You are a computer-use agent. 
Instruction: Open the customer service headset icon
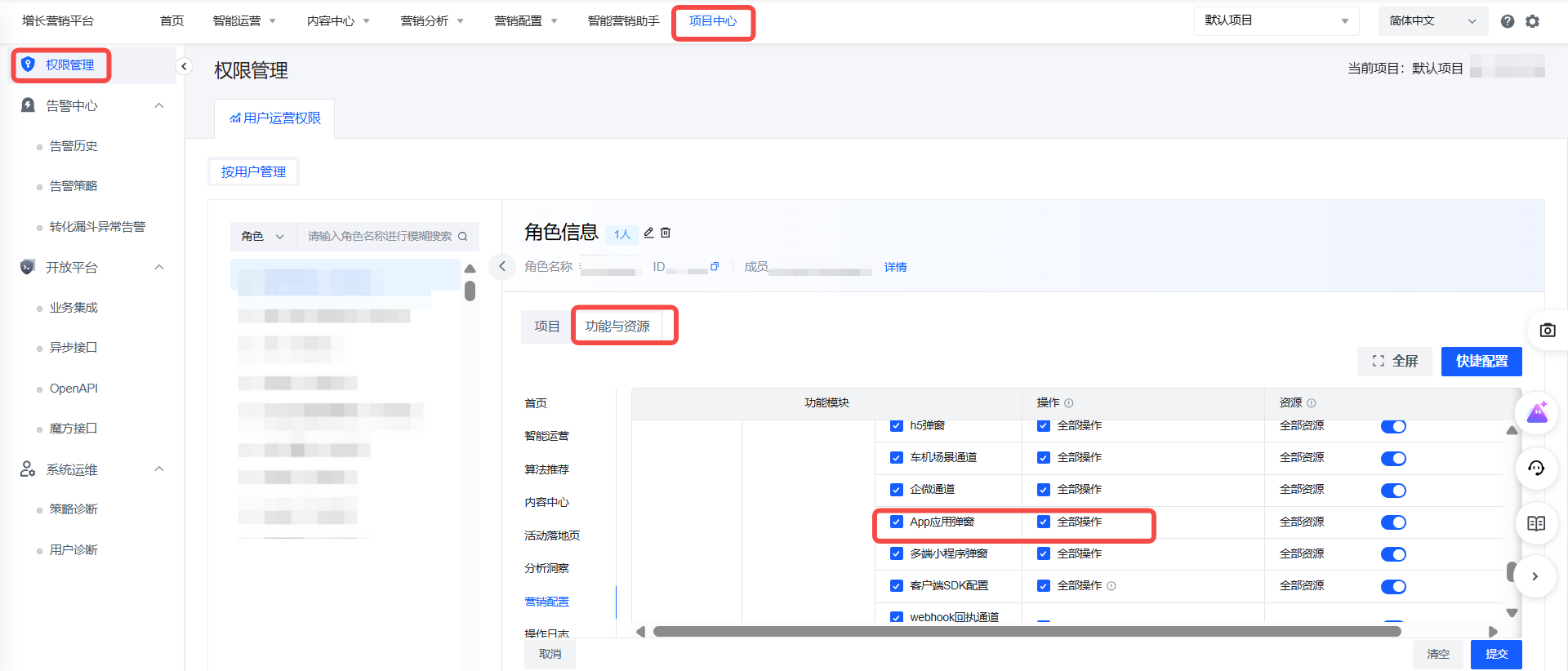1536,469
